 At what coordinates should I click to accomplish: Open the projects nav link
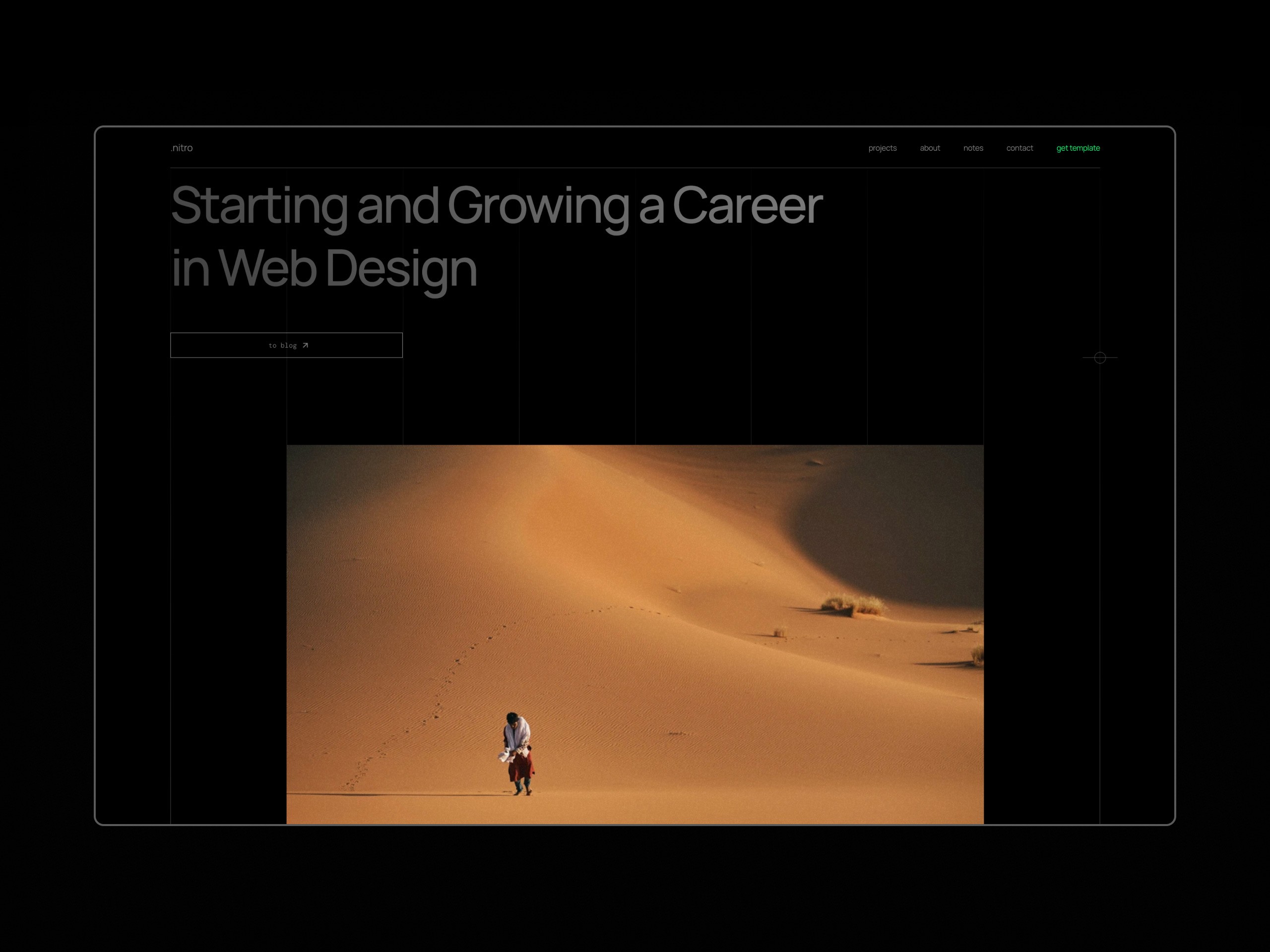coord(882,148)
